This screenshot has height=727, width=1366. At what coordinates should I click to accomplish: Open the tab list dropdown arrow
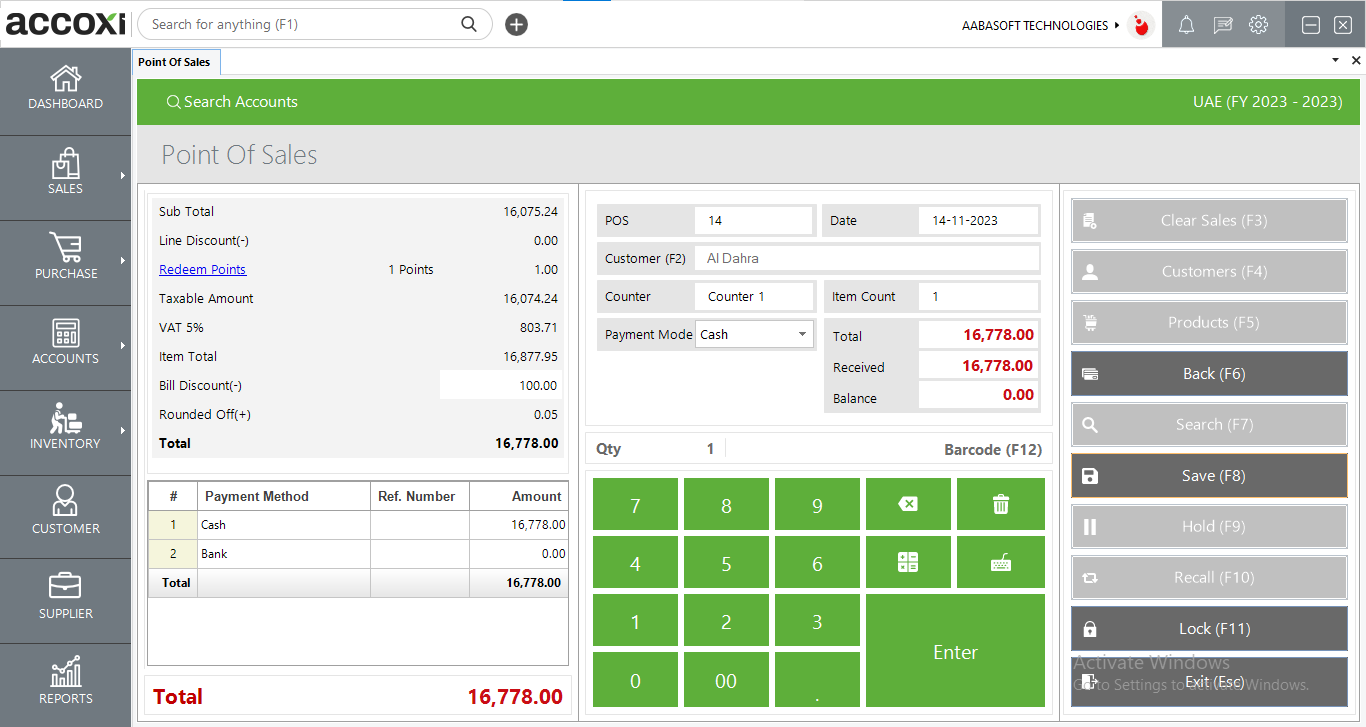tap(1334, 60)
